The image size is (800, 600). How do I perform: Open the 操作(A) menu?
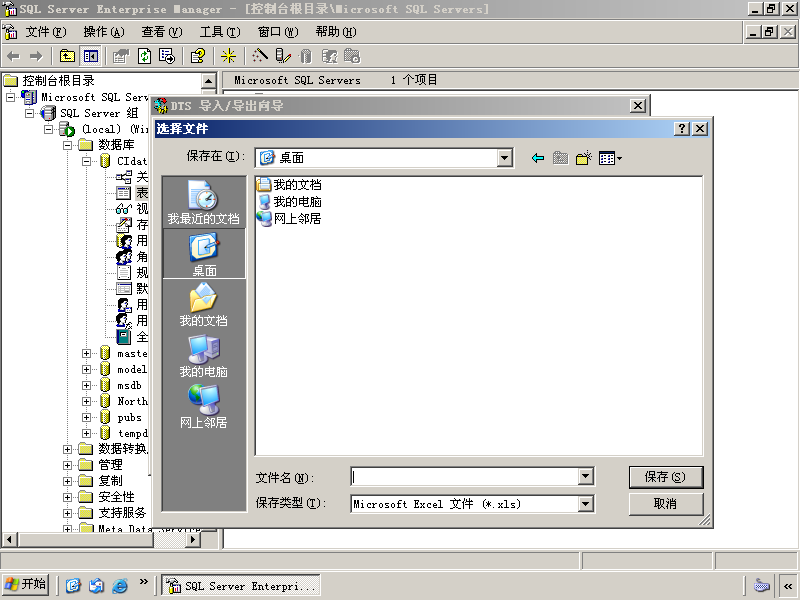[104, 32]
